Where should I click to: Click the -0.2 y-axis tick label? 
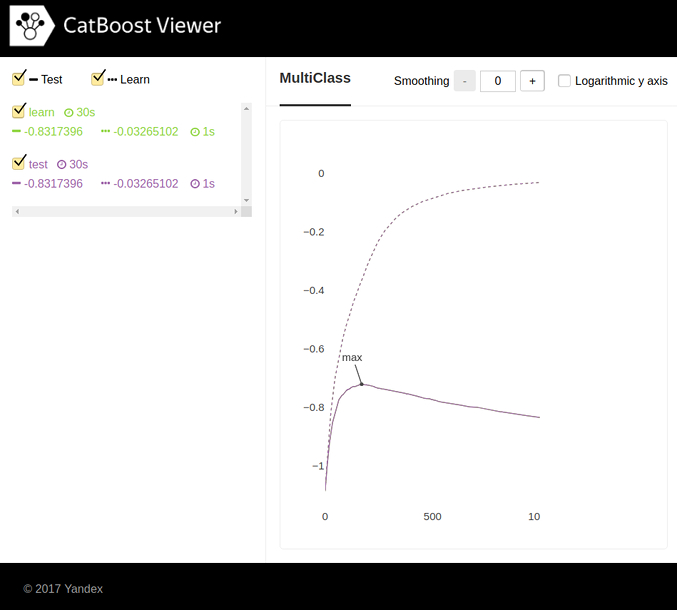[x=314, y=232]
